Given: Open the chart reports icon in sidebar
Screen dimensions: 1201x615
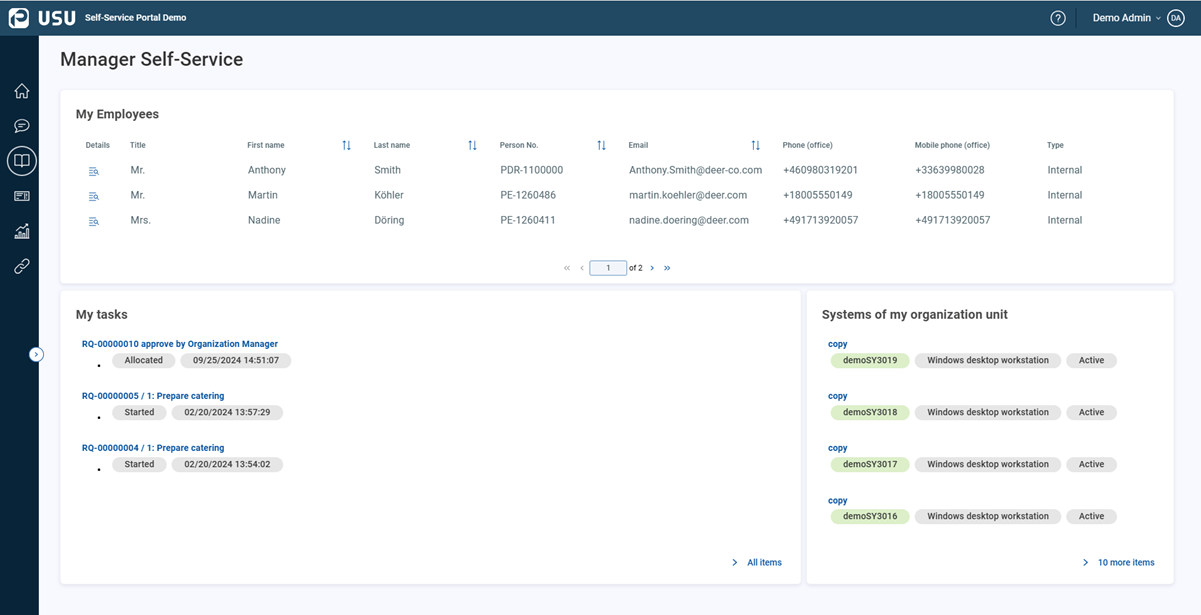Looking at the screenshot, I should 22,232.
